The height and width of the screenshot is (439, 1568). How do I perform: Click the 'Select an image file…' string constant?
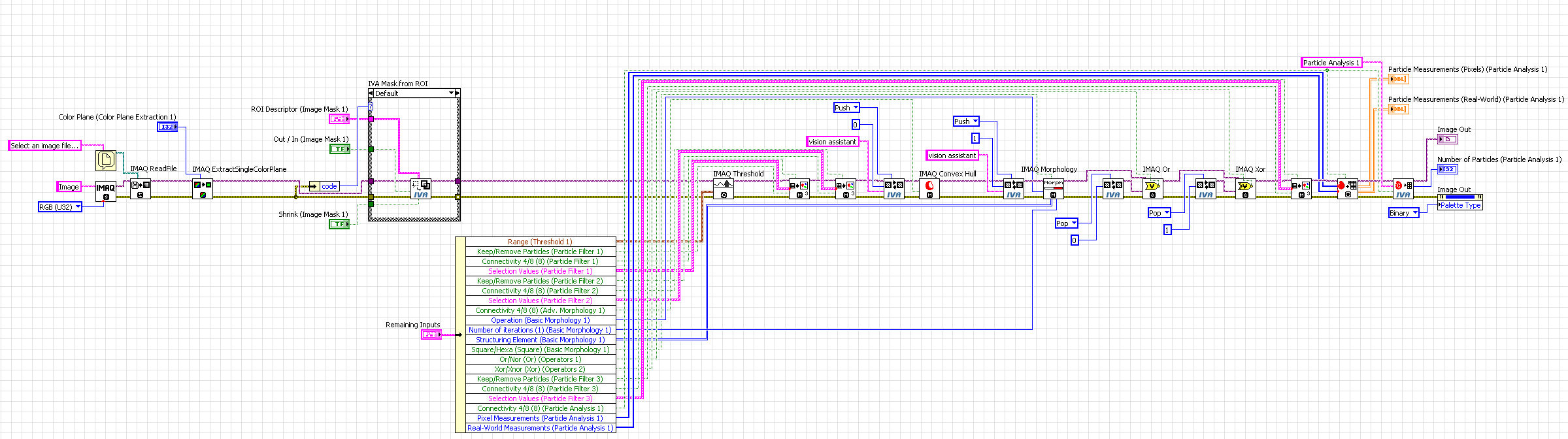click(45, 146)
